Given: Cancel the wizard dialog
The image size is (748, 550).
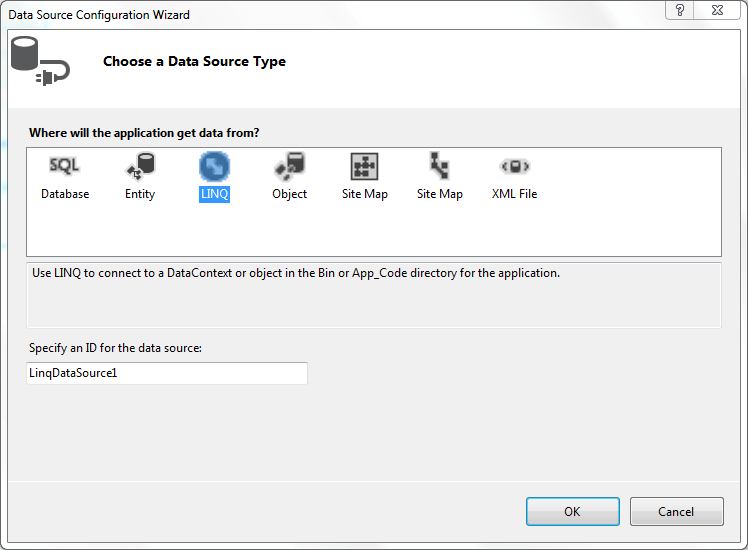Looking at the screenshot, I should click(x=676, y=511).
